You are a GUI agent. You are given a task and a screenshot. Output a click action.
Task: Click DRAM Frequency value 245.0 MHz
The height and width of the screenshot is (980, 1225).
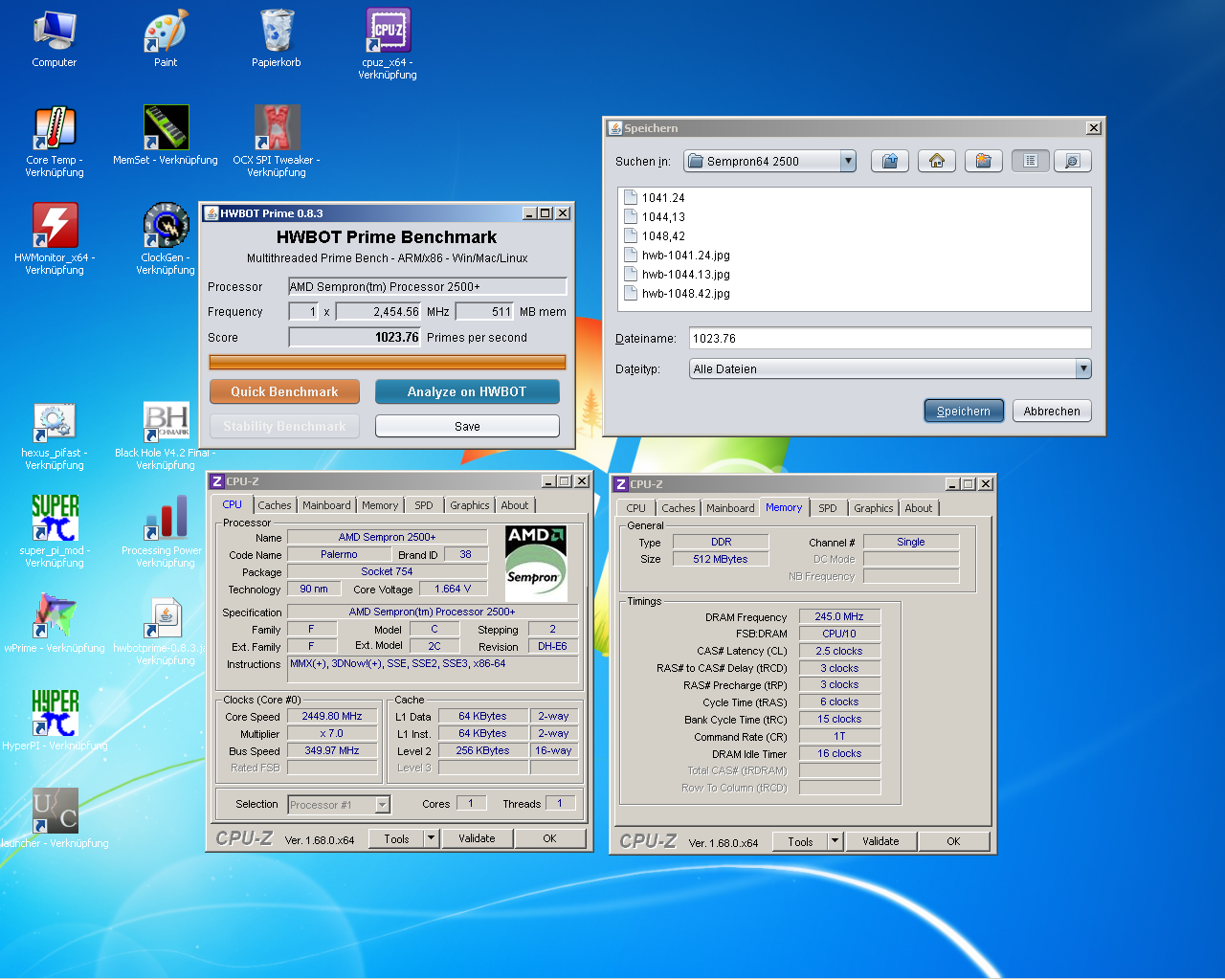pos(839,616)
